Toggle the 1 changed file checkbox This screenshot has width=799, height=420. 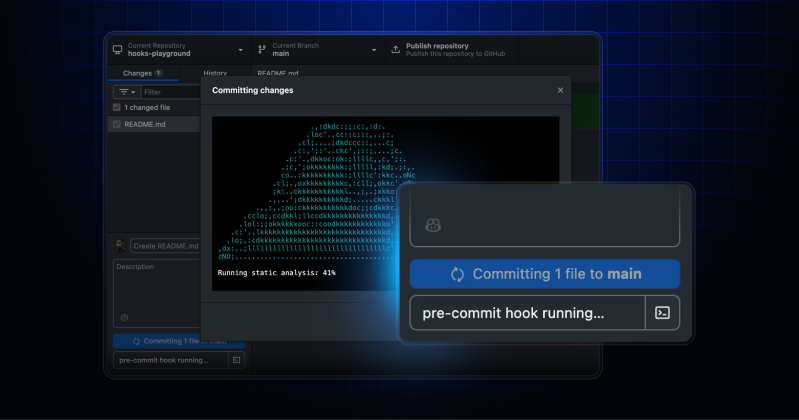(x=117, y=108)
